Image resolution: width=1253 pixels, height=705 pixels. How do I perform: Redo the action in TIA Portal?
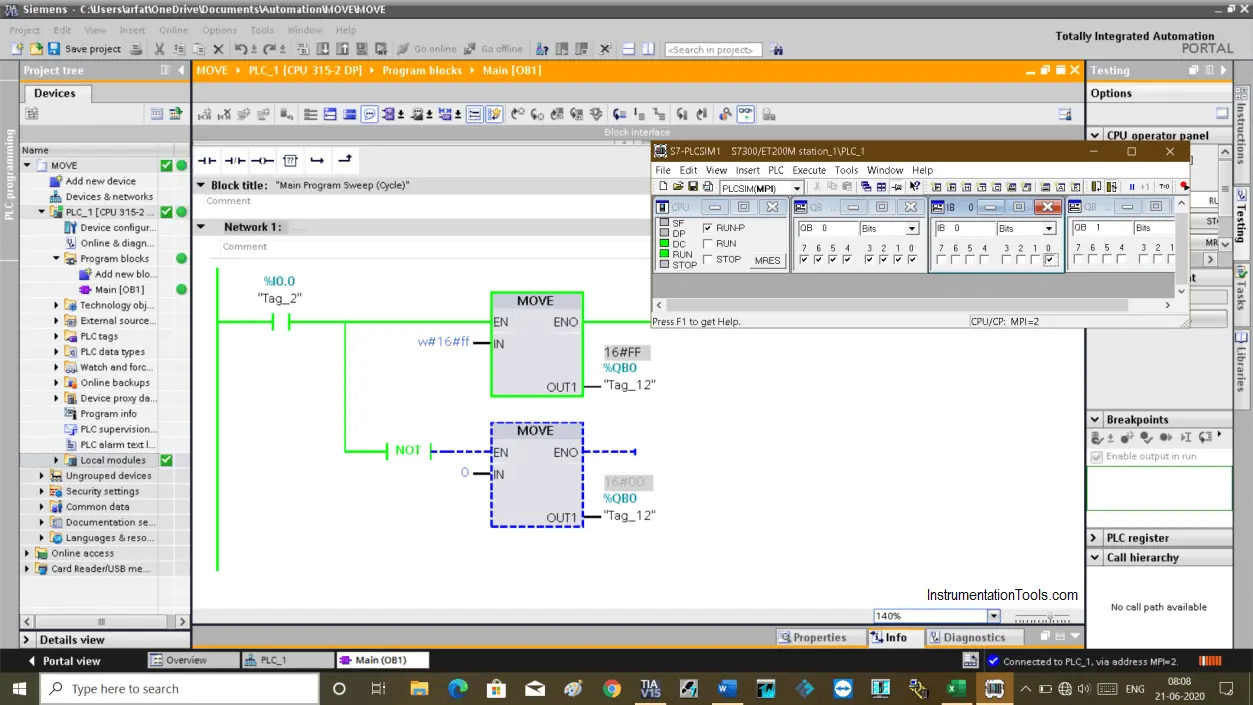click(270, 49)
